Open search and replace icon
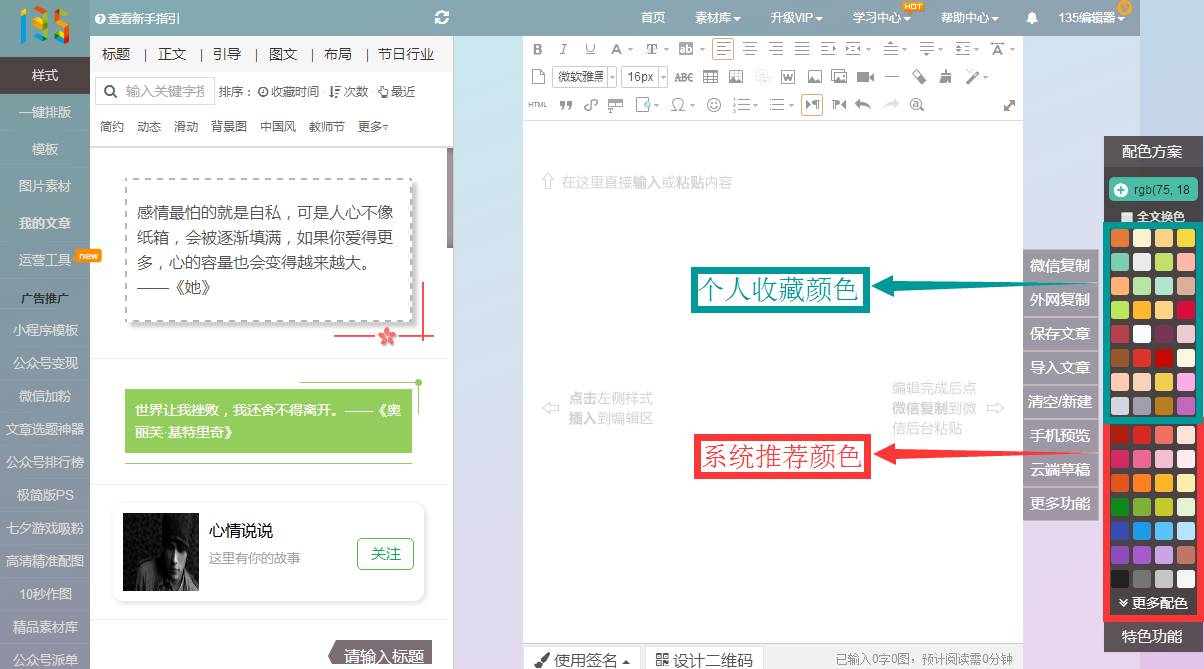Screen dimensions: 1204x669 point(917,105)
